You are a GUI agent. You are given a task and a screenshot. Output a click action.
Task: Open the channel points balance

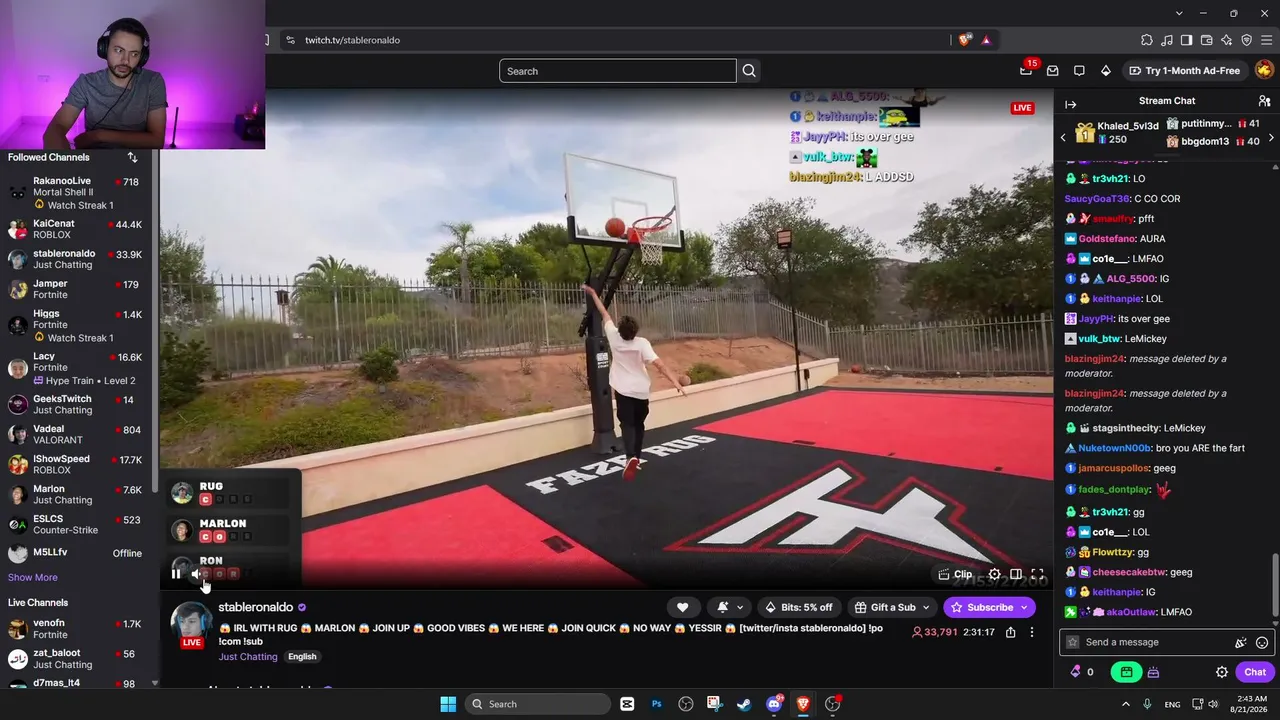[1082, 672]
